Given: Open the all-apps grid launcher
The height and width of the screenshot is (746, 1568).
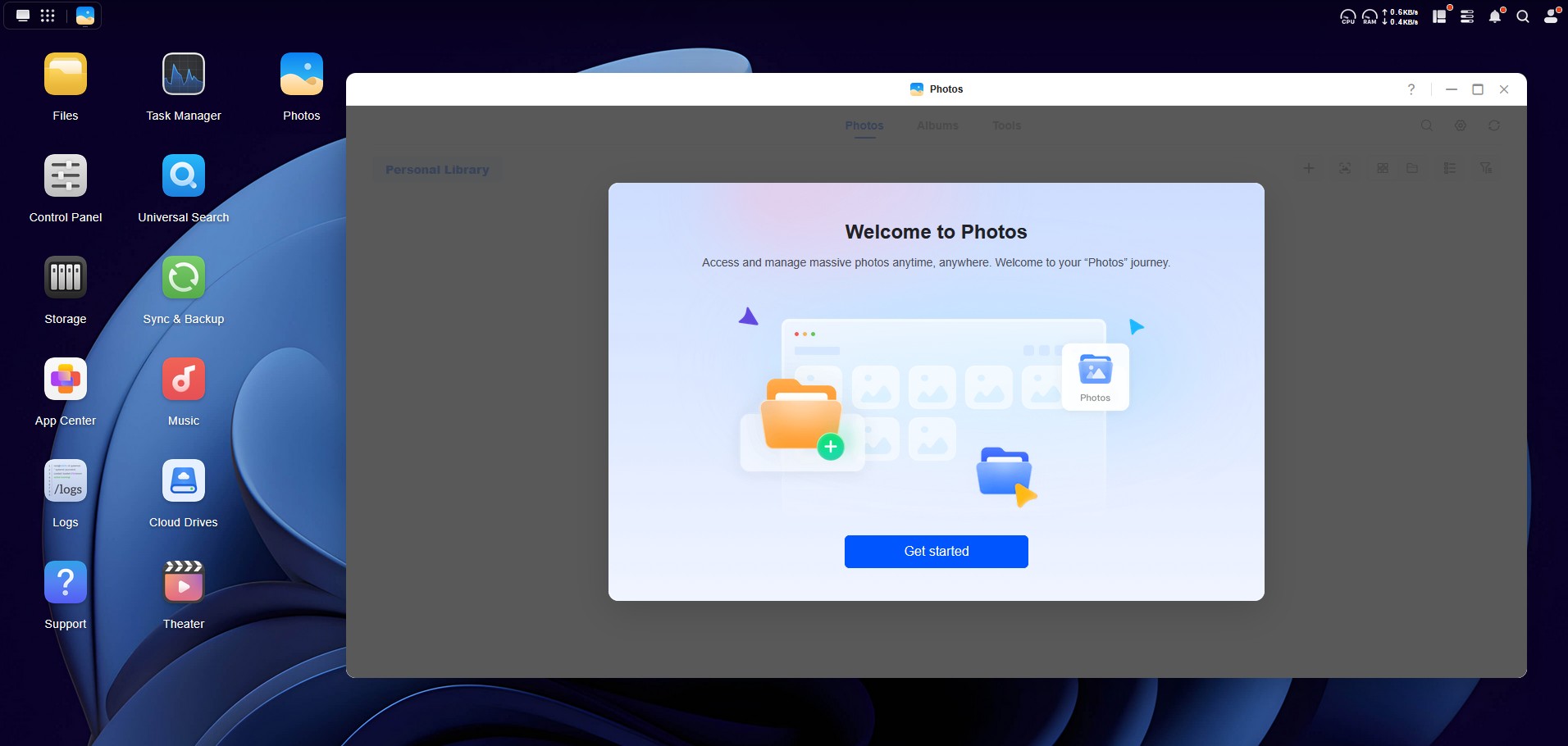Looking at the screenshot, I should [48, 16].
